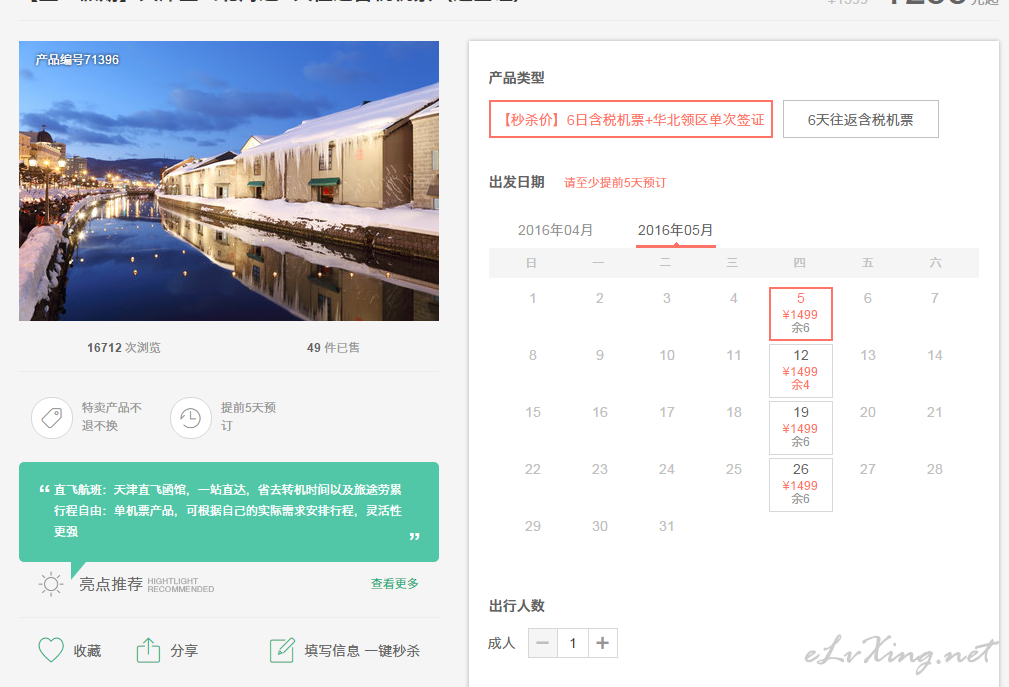1009x687 pixels.
Task: Choose departure date May 26 ¥1499
Action: point(801,485)
